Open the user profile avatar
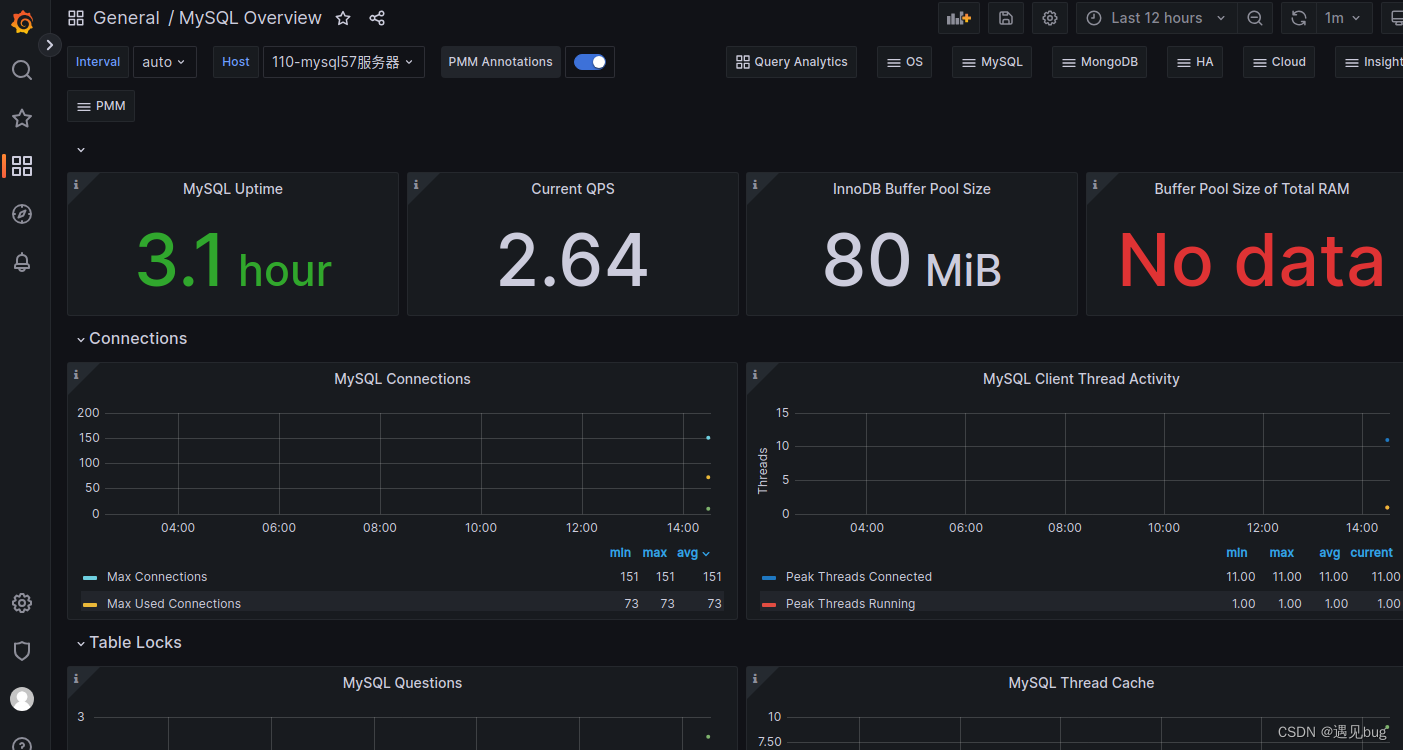This screenshot has height=750, width=1403. tap(22, 699)
